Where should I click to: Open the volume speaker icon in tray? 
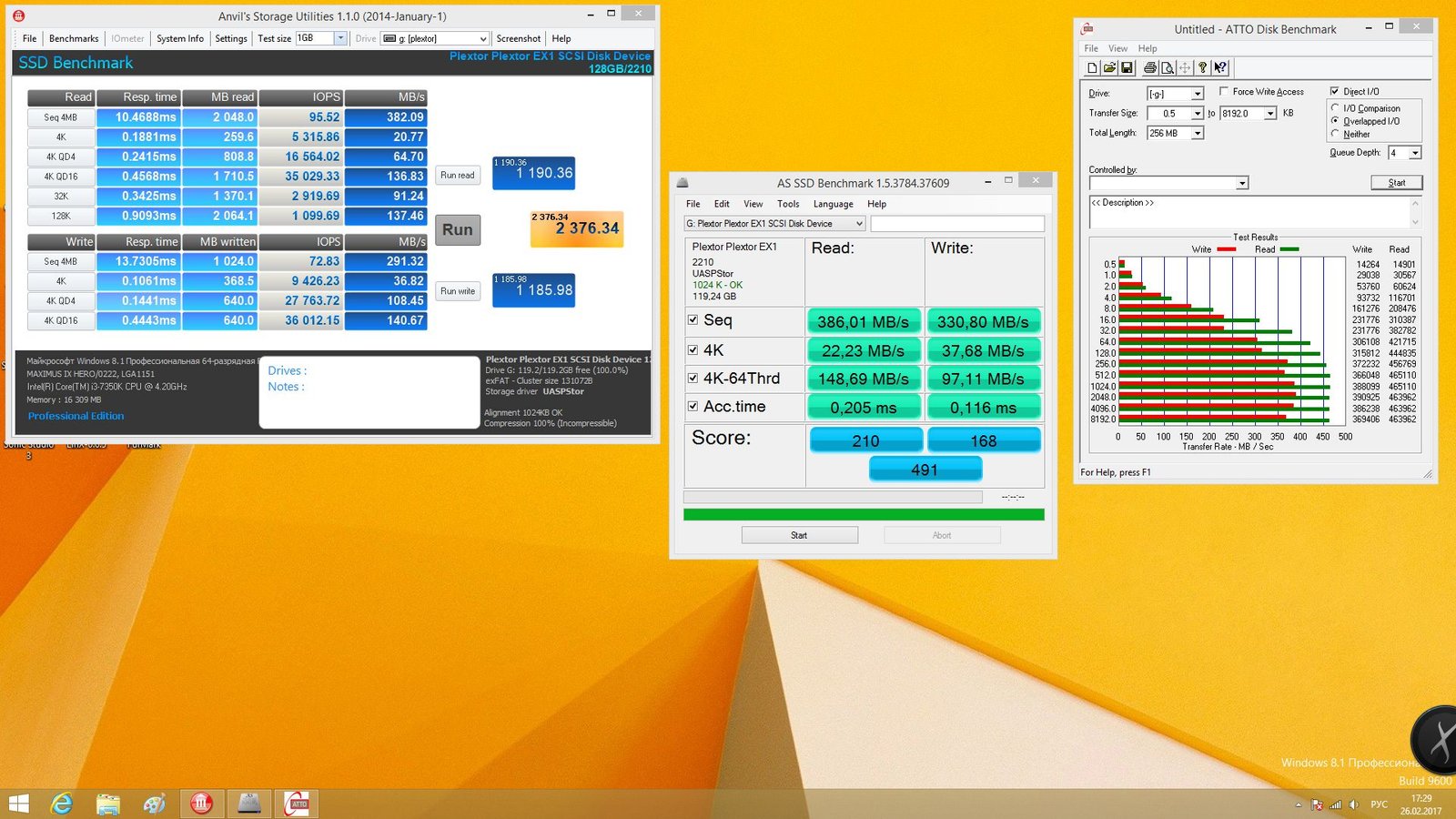pyautogui.click(x=1354, y=804)
